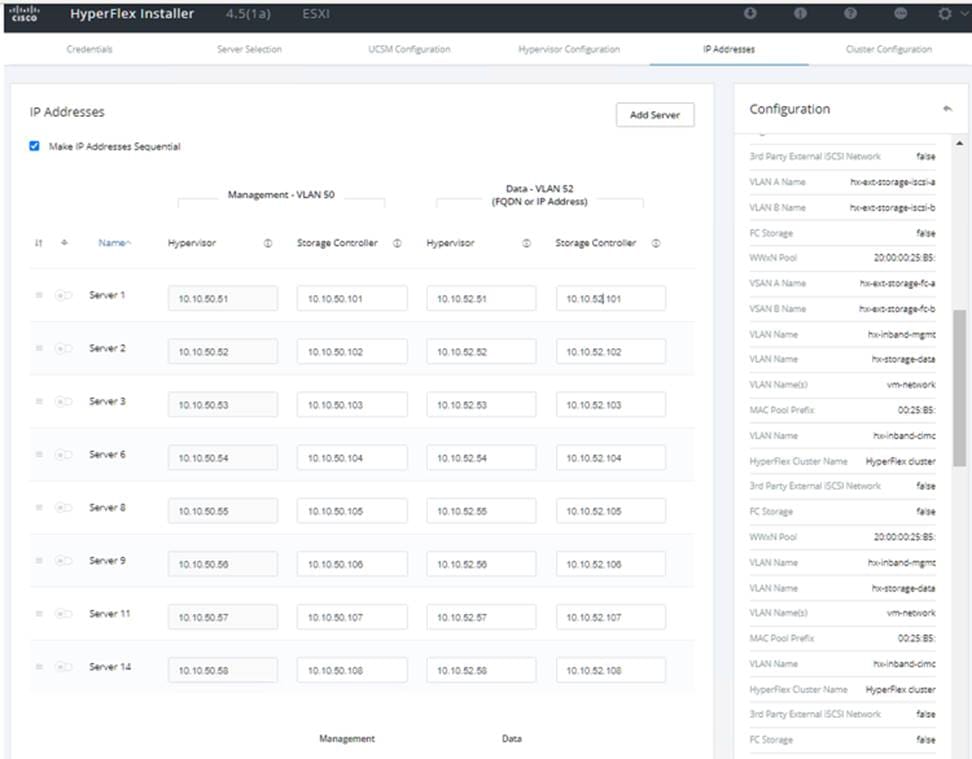Click the Cisco logo
The width and height of the screenshot is (972, 759).
pyautogui.click(x=25, y=13)
